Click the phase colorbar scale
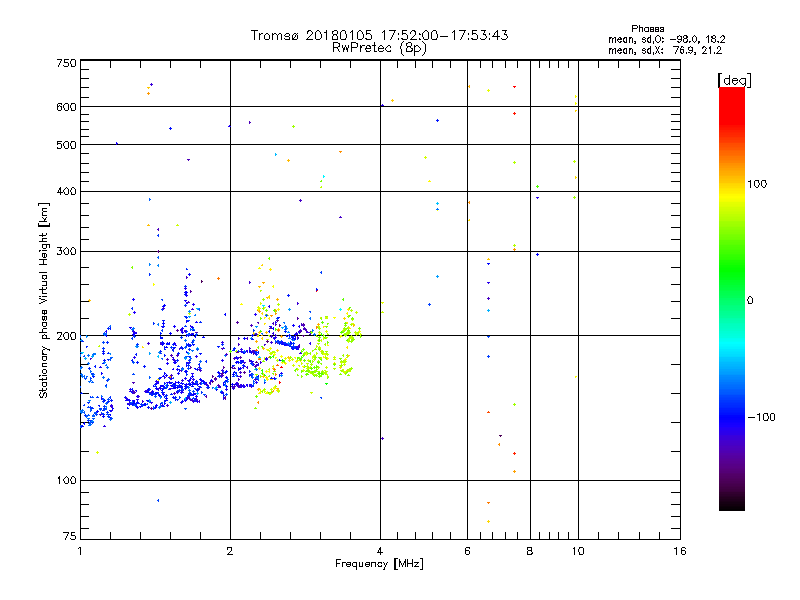800x600 pixels. pos(732,298)
